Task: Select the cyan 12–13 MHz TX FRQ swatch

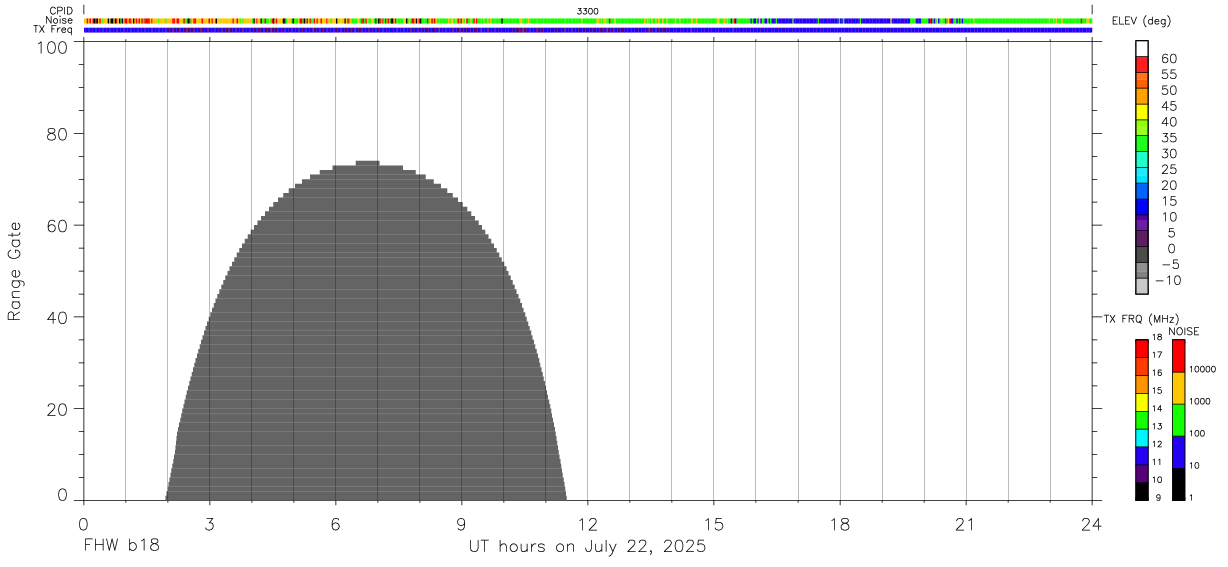Action: click(1142, 438)
